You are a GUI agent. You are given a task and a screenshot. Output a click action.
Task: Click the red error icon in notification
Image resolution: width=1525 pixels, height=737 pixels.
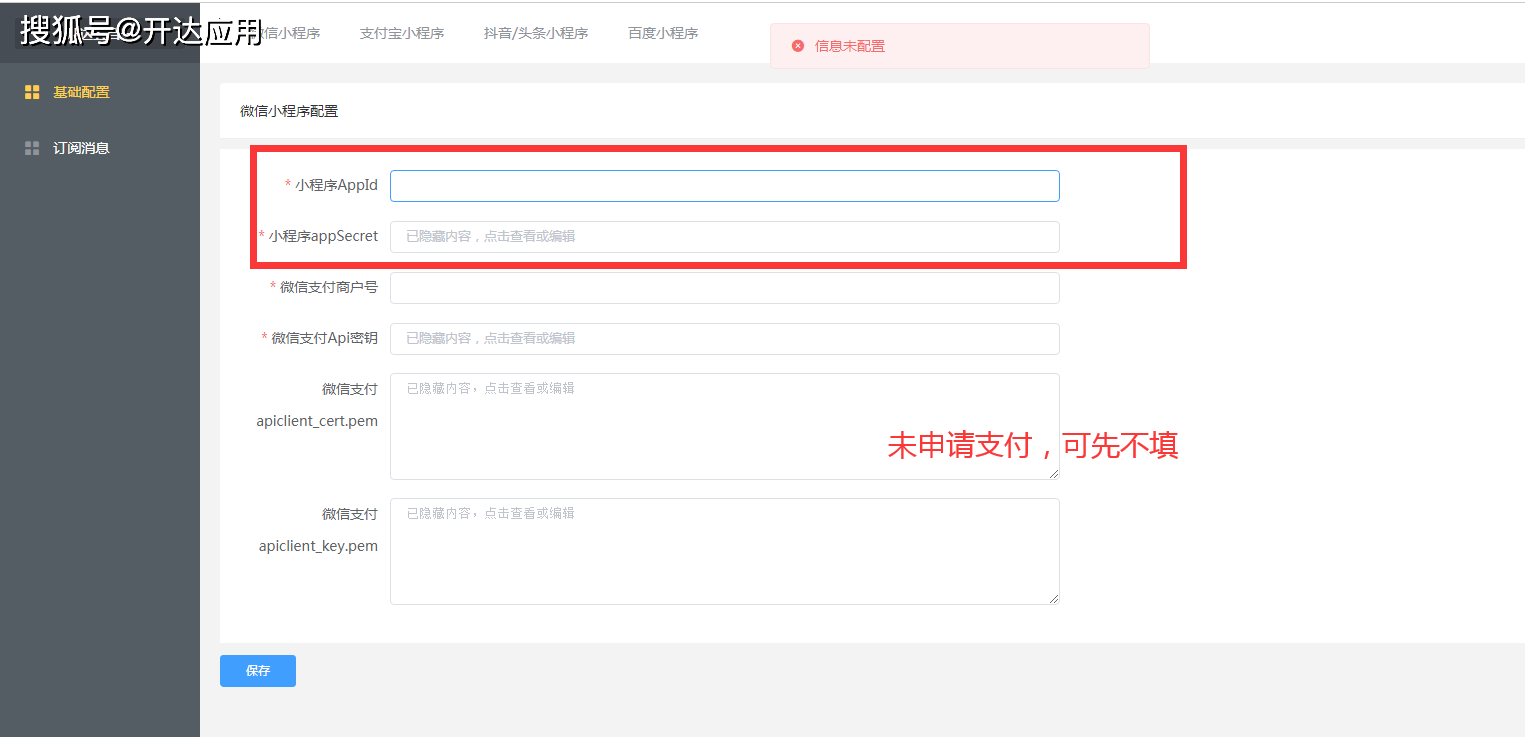[x=797, y=46]
